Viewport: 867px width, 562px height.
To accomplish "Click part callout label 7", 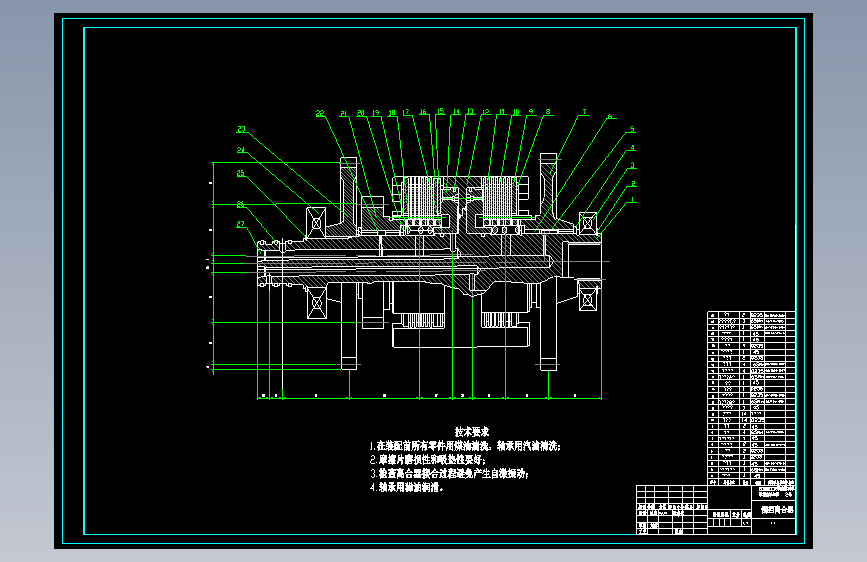I will point(584,112).
